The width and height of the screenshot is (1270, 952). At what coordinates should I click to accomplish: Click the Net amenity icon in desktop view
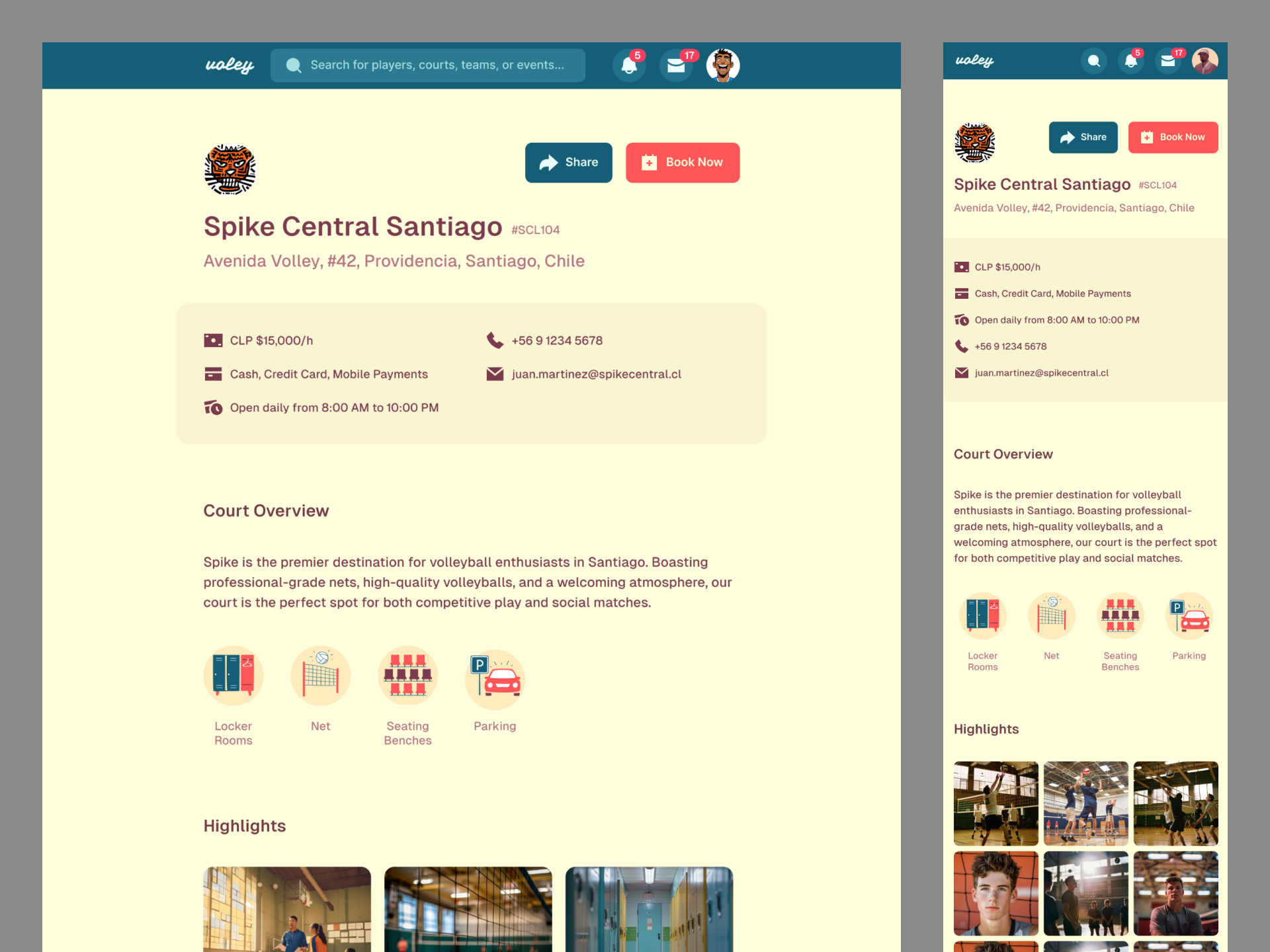click(321, 676)
